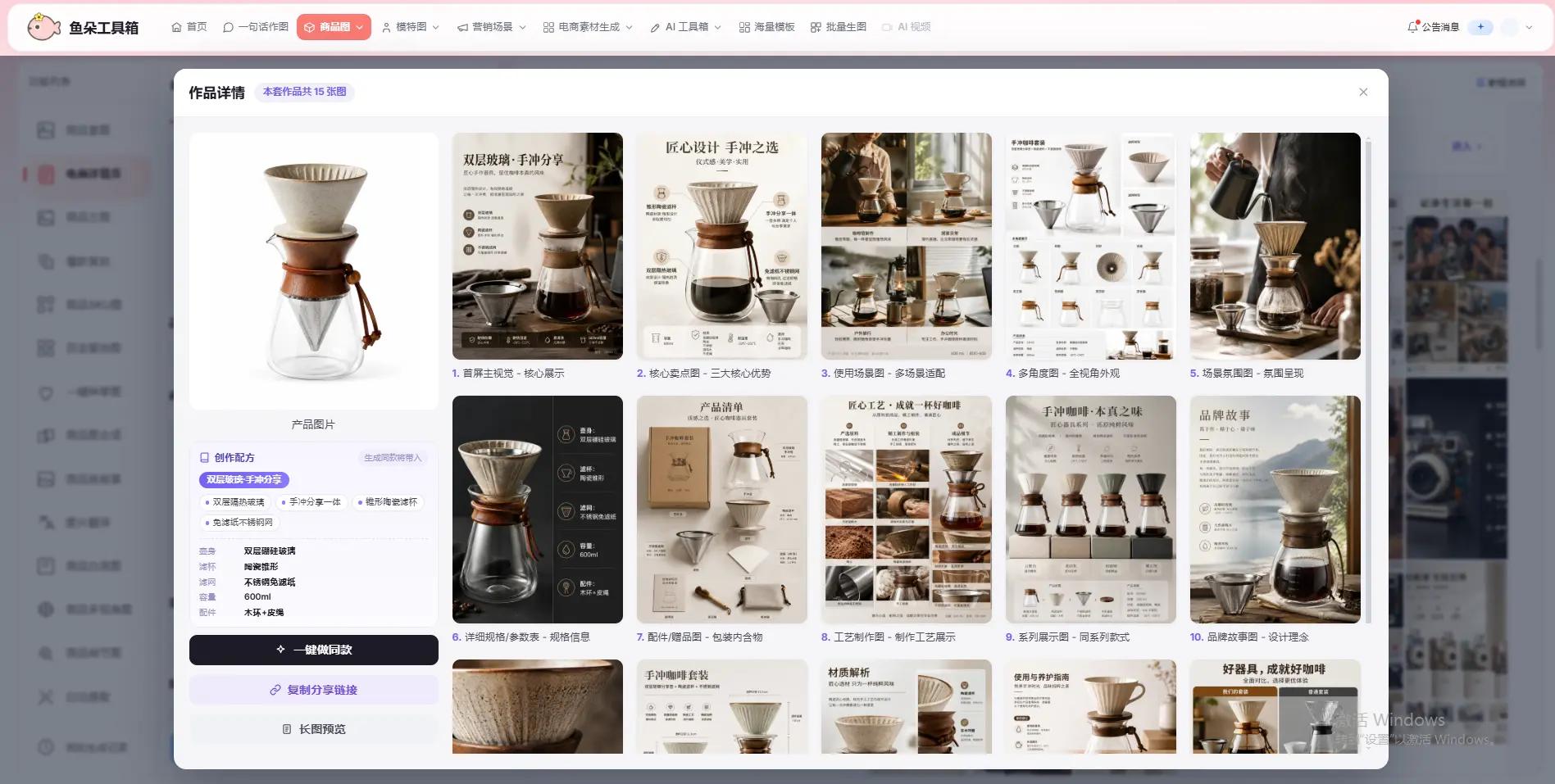Open thumbnail 3 使用场景图 image

(906, 246)
